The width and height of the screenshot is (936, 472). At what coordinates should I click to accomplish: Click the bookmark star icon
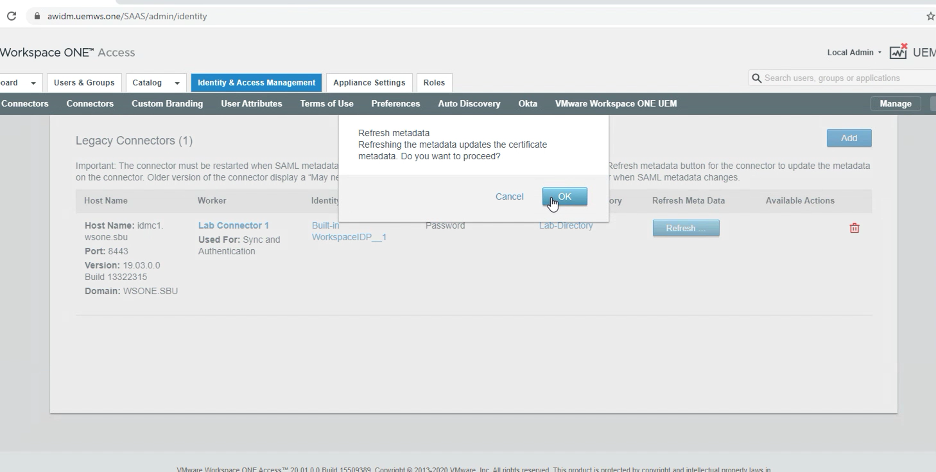[x=930, y=17]
